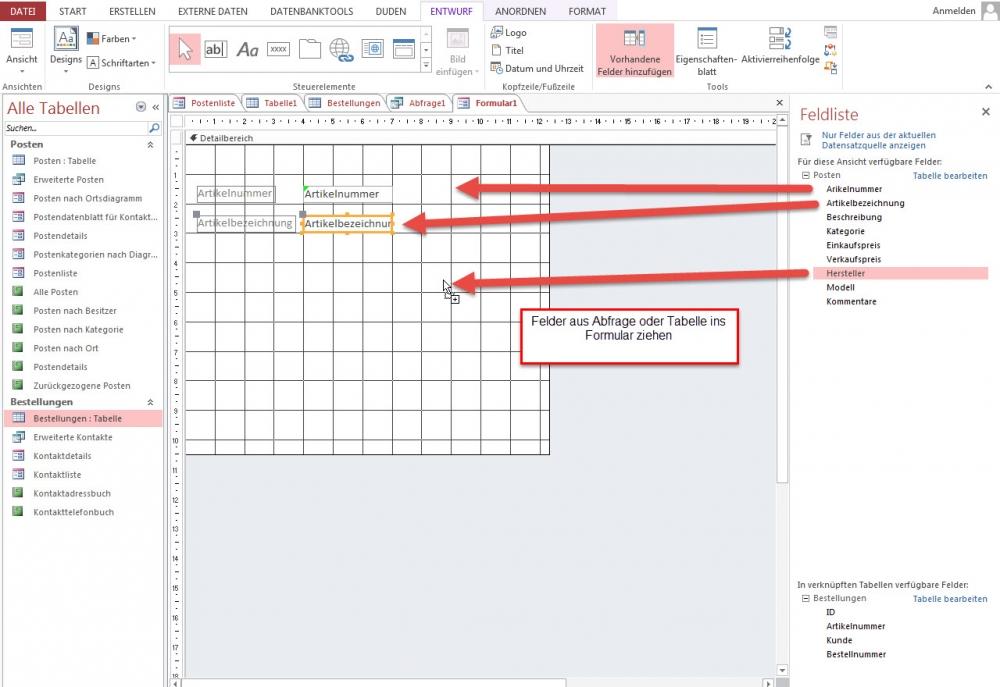Toggle Vorhandene Felder hinzufügen pane
1000x687 pixels.
634,52
